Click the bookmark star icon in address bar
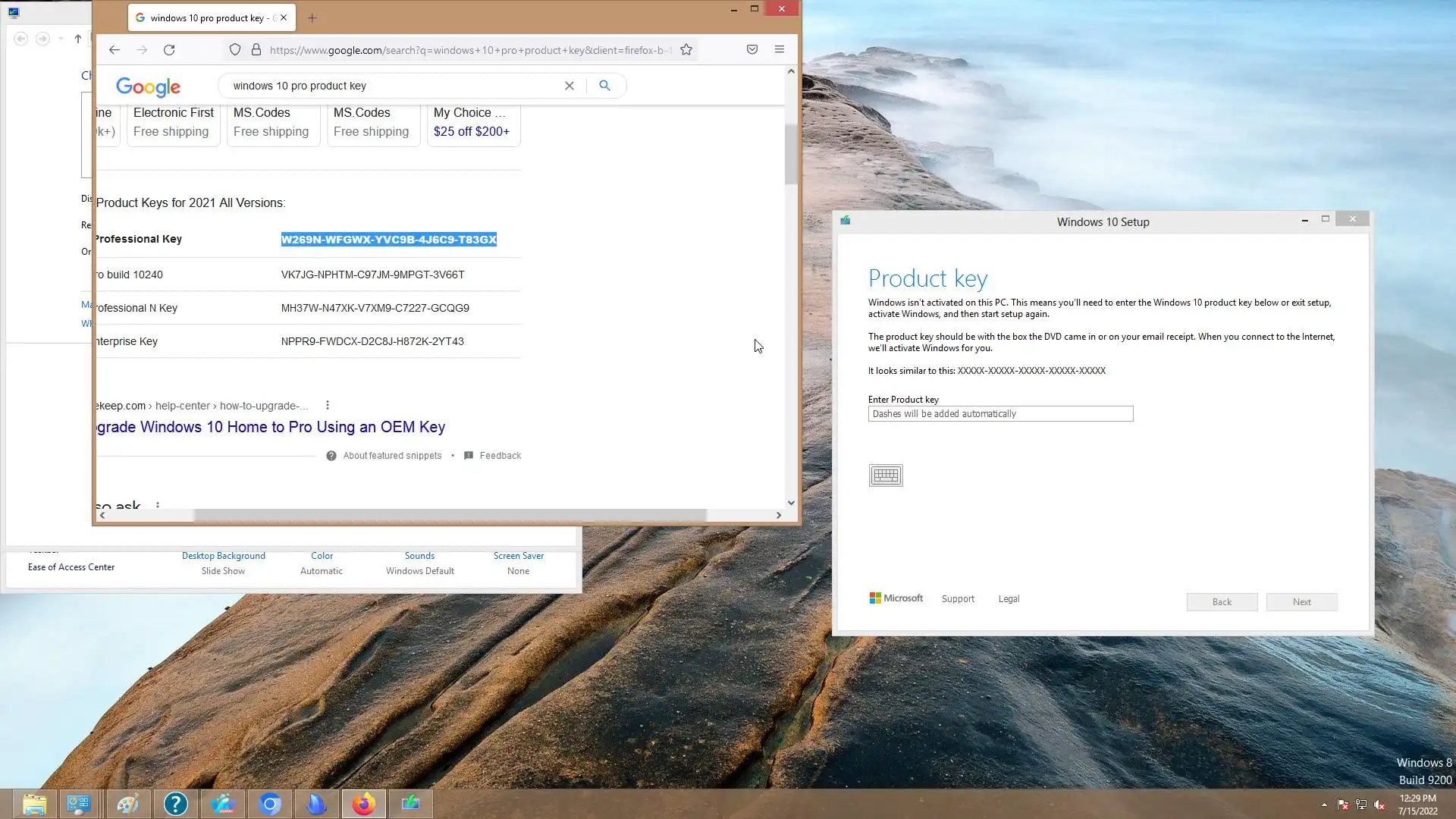This screenshot has height=819, width=1456. click(686, 50)
